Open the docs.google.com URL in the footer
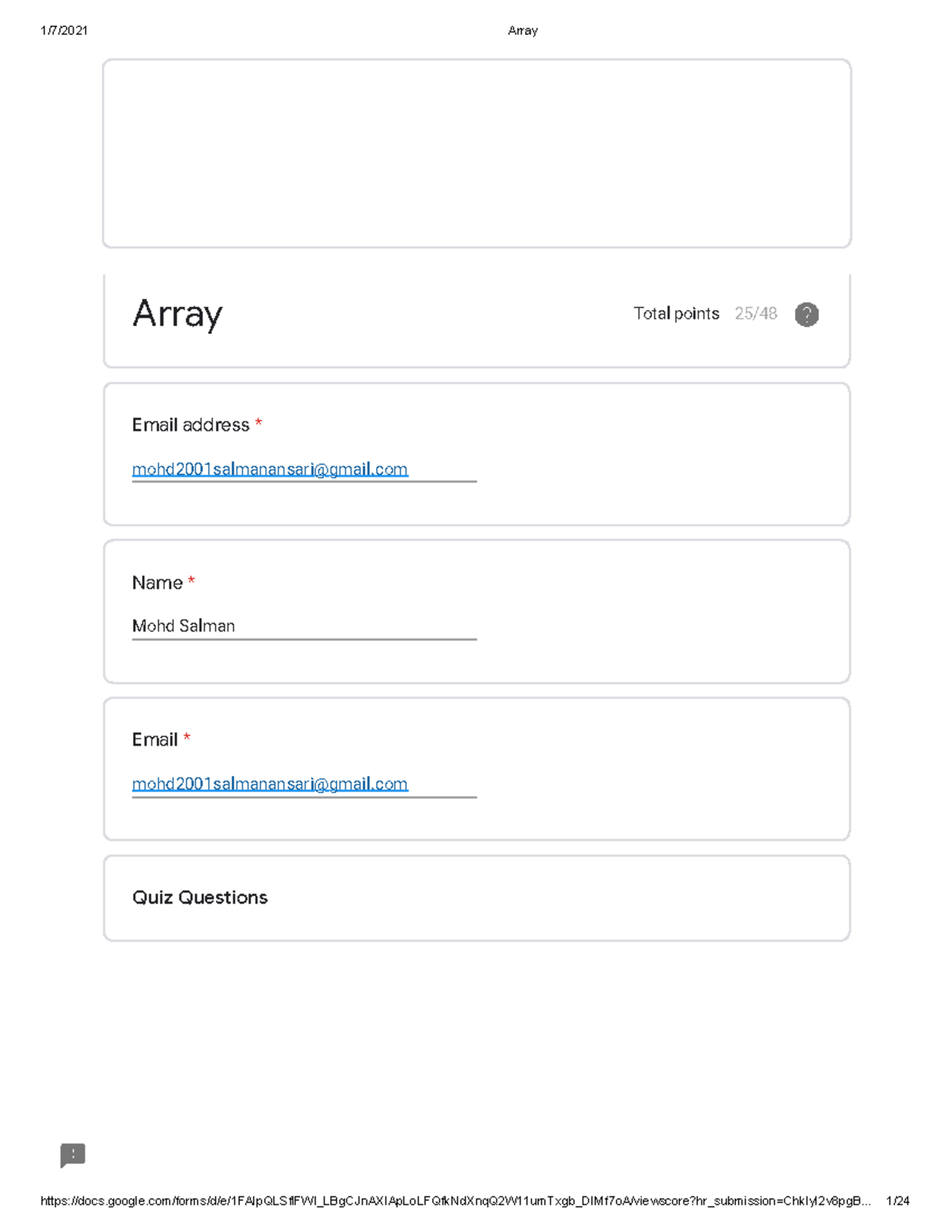The height and width of the screenshot is (1232, 952). [x=455, y=1201]
